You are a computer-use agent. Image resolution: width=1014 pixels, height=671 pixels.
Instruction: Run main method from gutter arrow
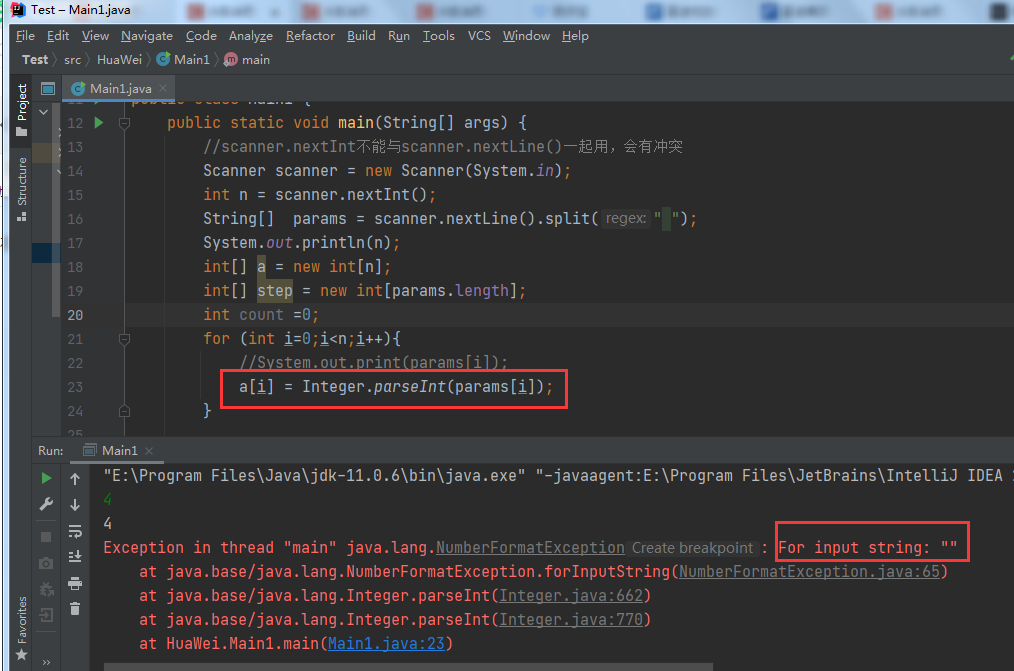[97, 122]
